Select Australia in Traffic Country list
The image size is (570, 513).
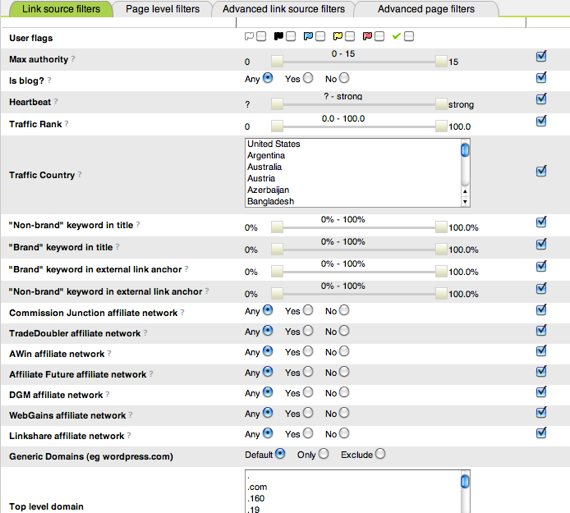tap(264, 167)
